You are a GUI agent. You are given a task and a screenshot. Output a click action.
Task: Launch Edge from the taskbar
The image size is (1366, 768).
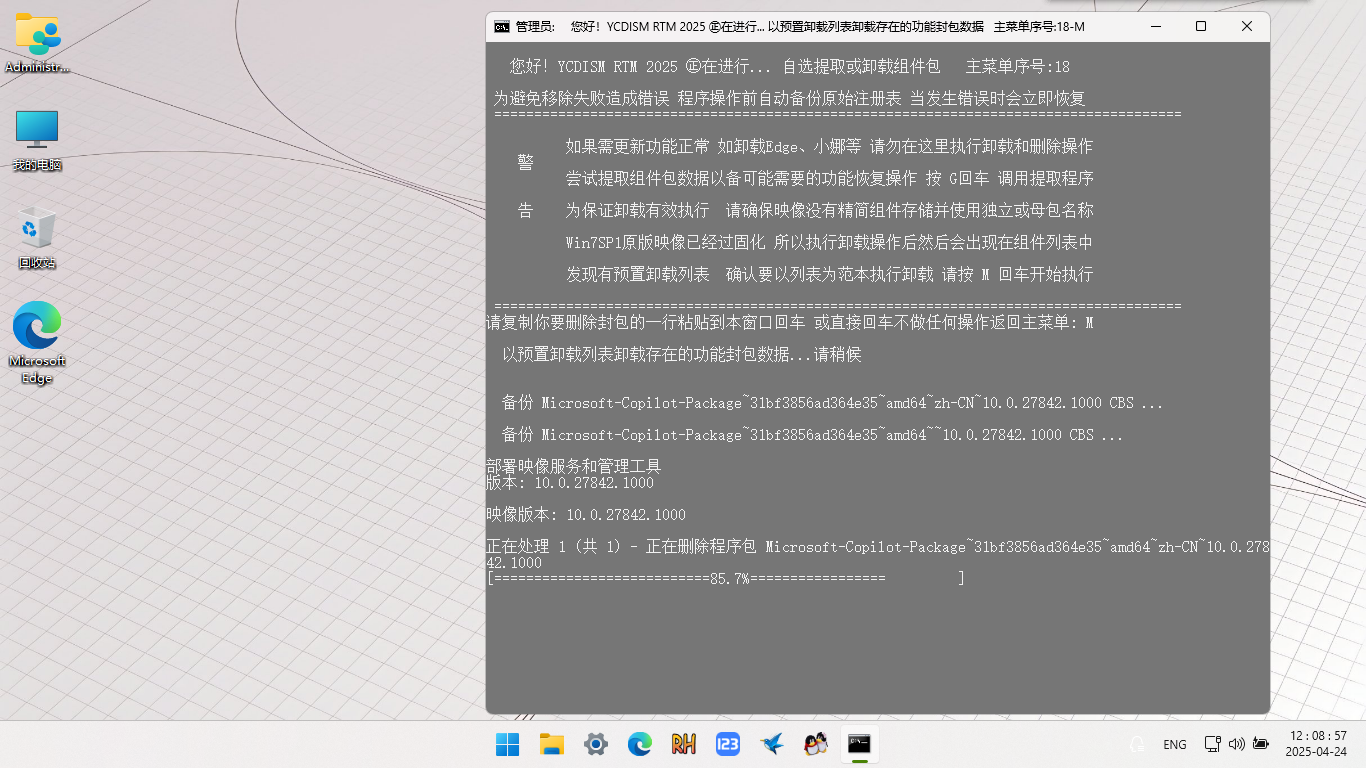tap(640, 744)
